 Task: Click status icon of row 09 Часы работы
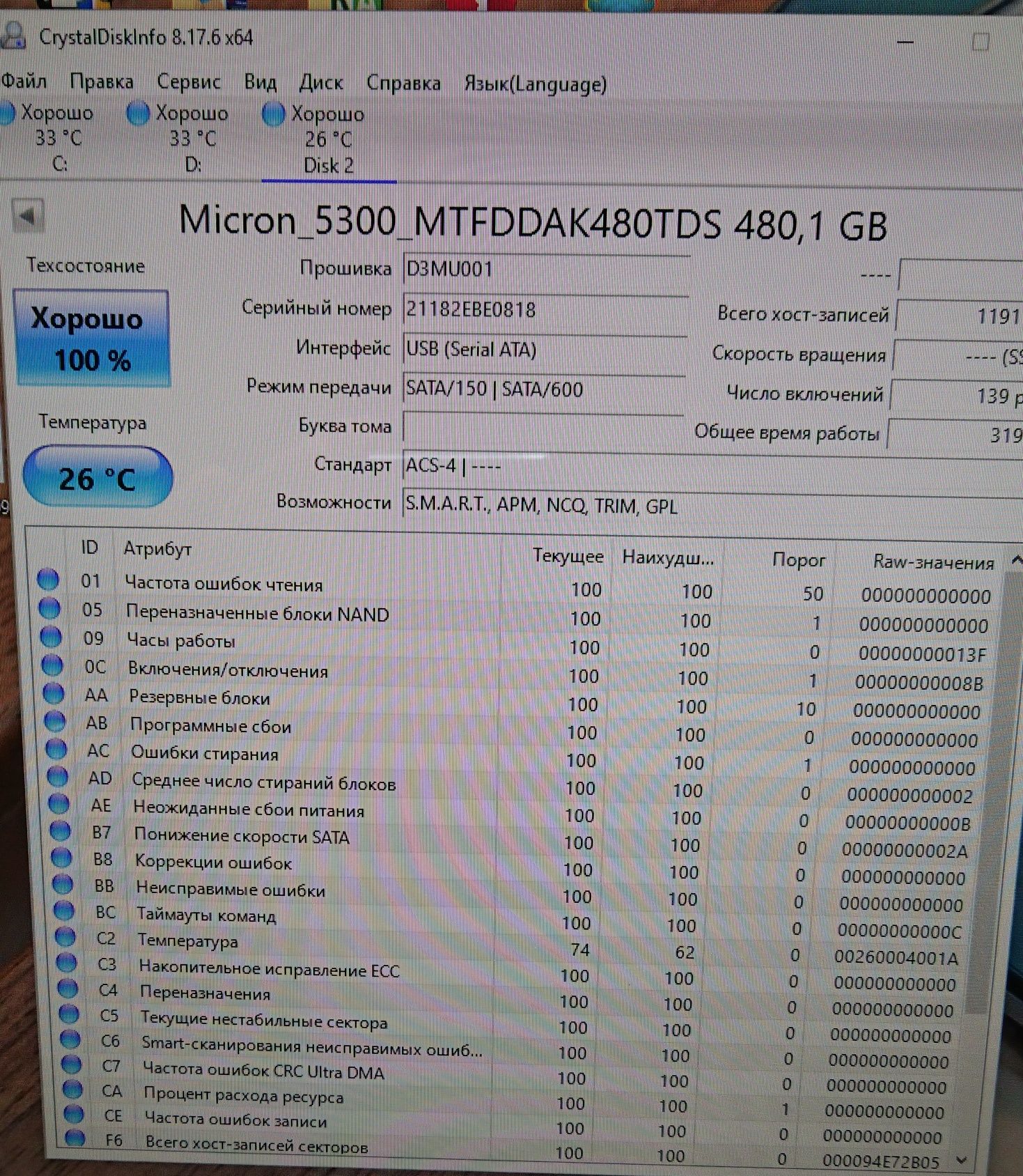tap(51, 637)
